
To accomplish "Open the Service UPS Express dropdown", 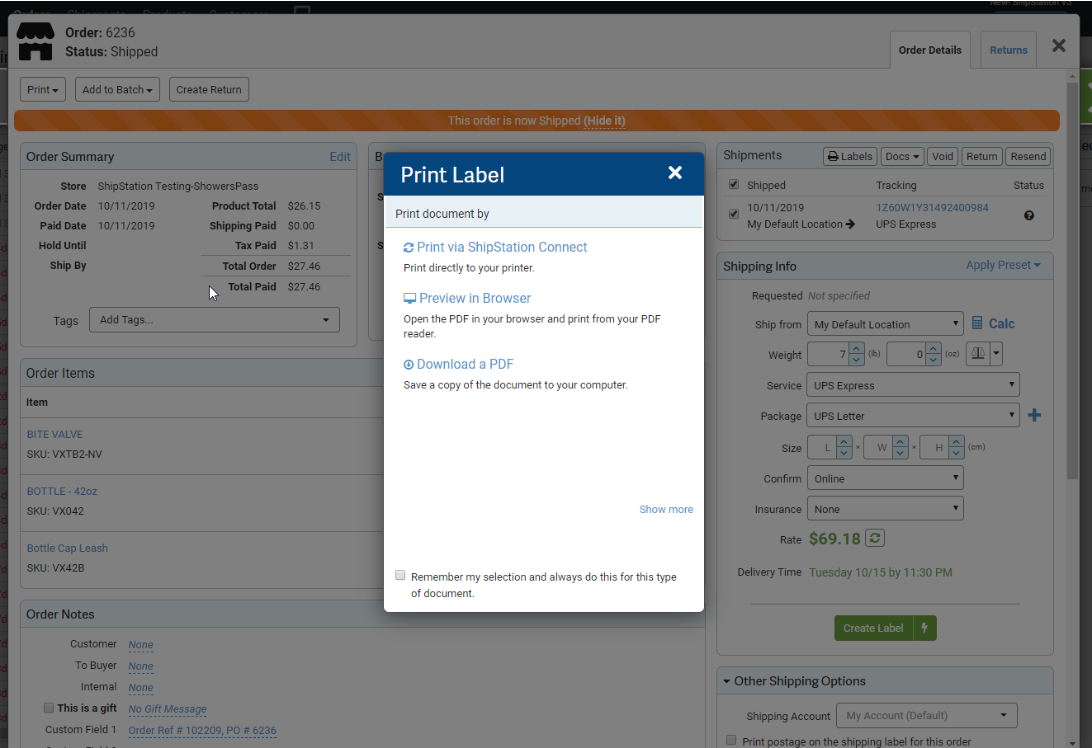I will click(915, 385).
